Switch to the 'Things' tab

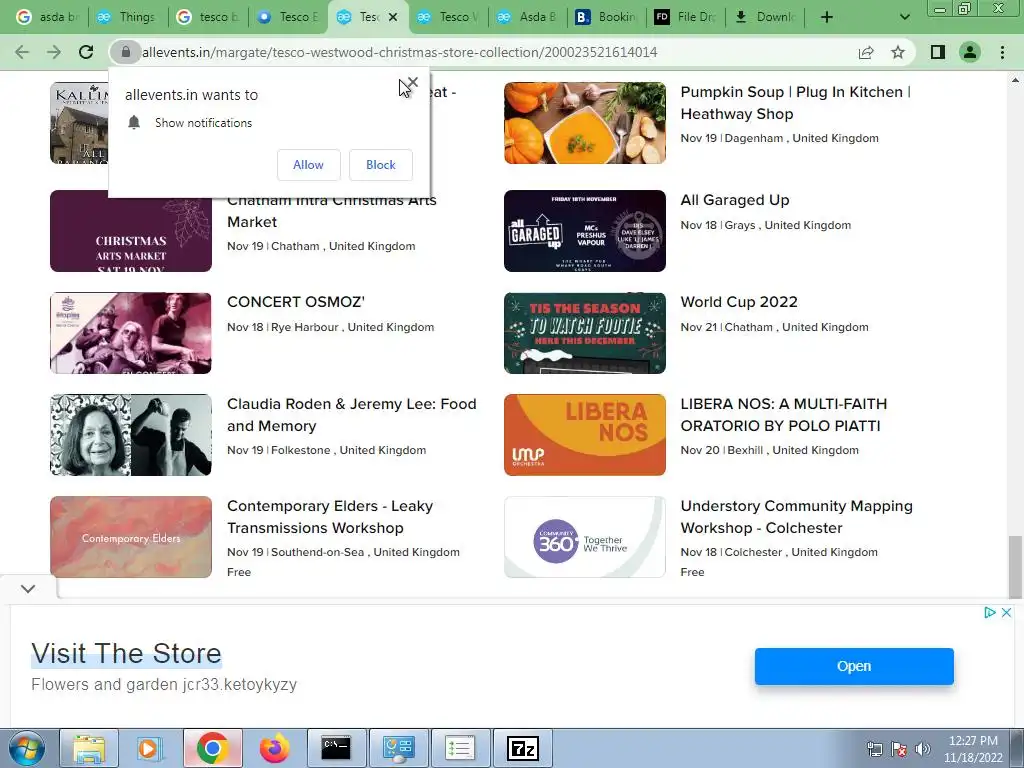click(x=127, y=17)
